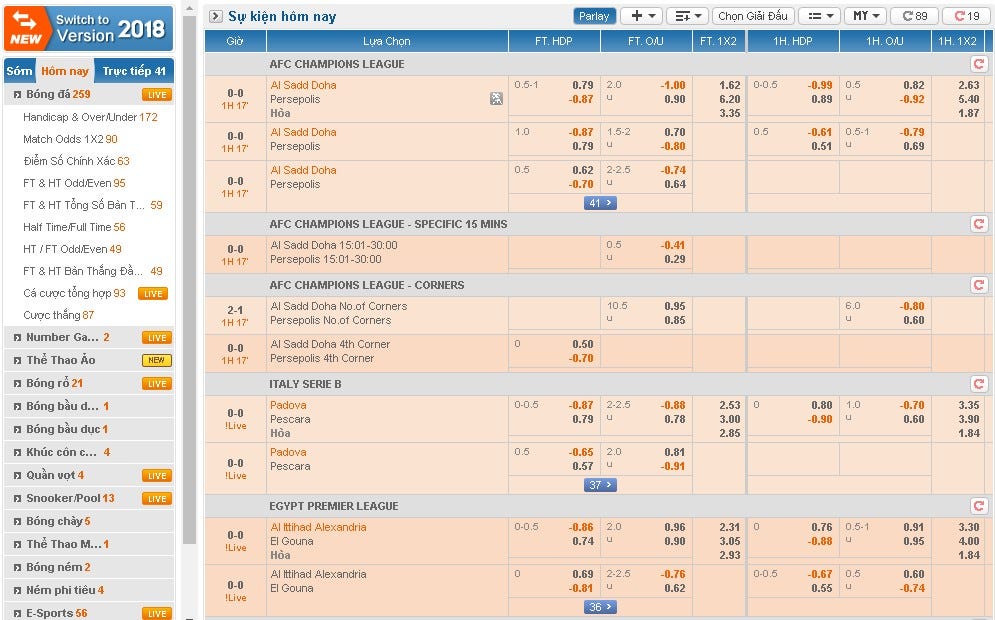The width and height of the screenshot is (995, 620).
Task: Click the NEW badge beside Thể Thao Ảo
Action: point(157,360)
